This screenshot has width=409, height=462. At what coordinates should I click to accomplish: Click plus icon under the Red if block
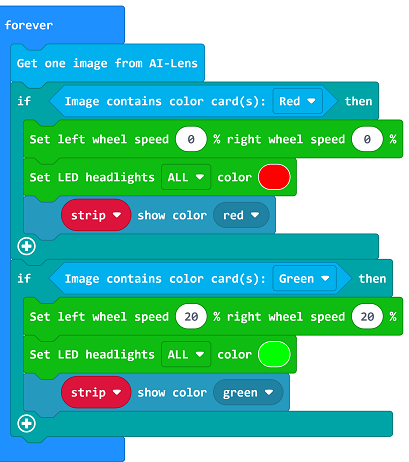point(26,246)
